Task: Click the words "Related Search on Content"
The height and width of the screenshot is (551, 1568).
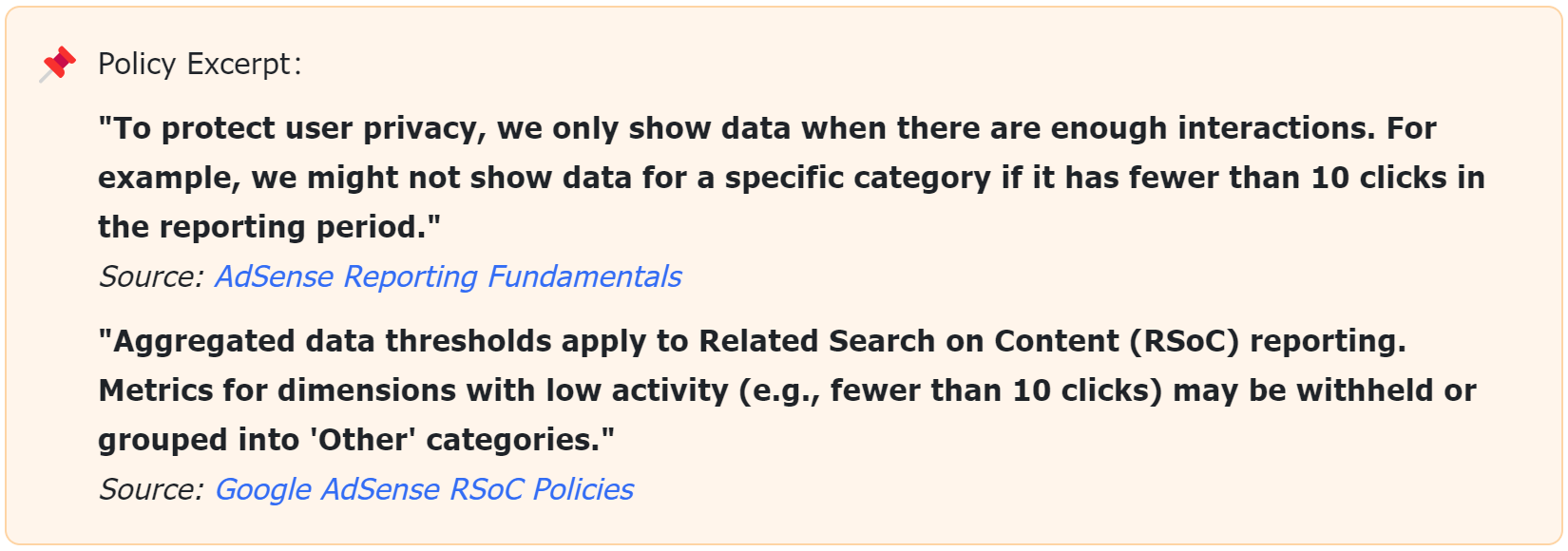Action: click(x=908, y=341)
